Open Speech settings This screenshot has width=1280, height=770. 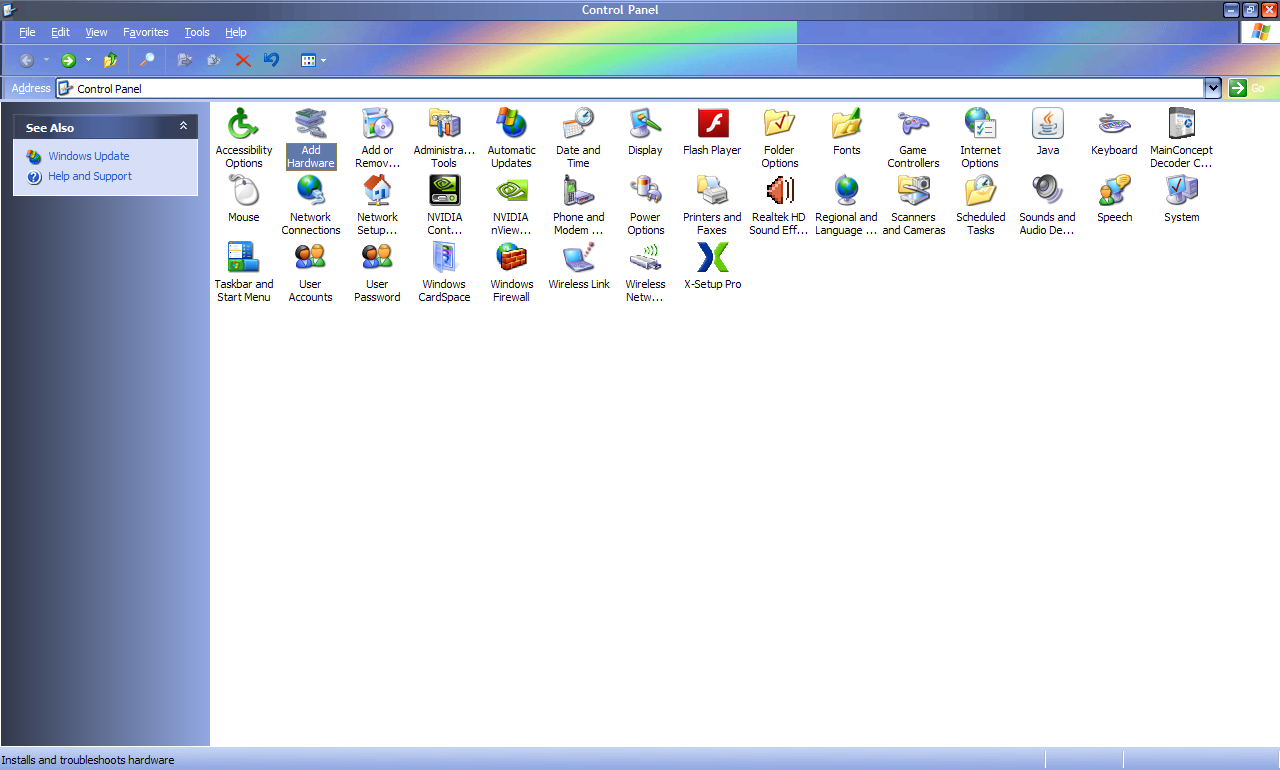[1114, 198]
